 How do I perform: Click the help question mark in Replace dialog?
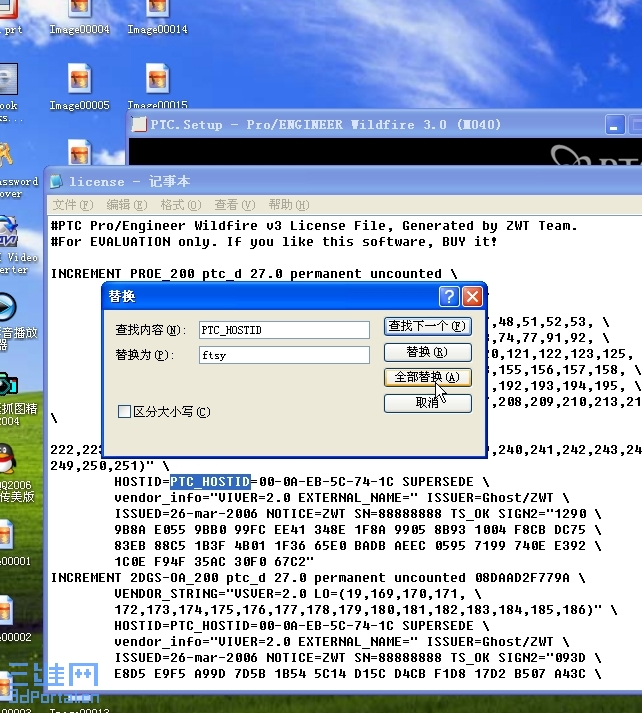click(x=449, y=296)
